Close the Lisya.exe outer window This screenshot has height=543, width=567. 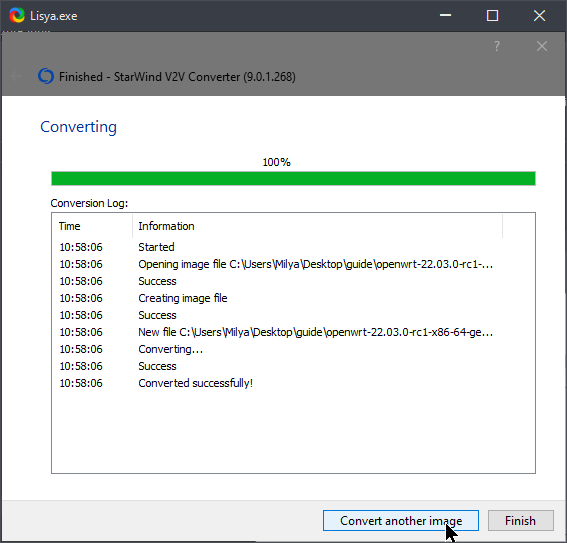[x=539, y=16]
